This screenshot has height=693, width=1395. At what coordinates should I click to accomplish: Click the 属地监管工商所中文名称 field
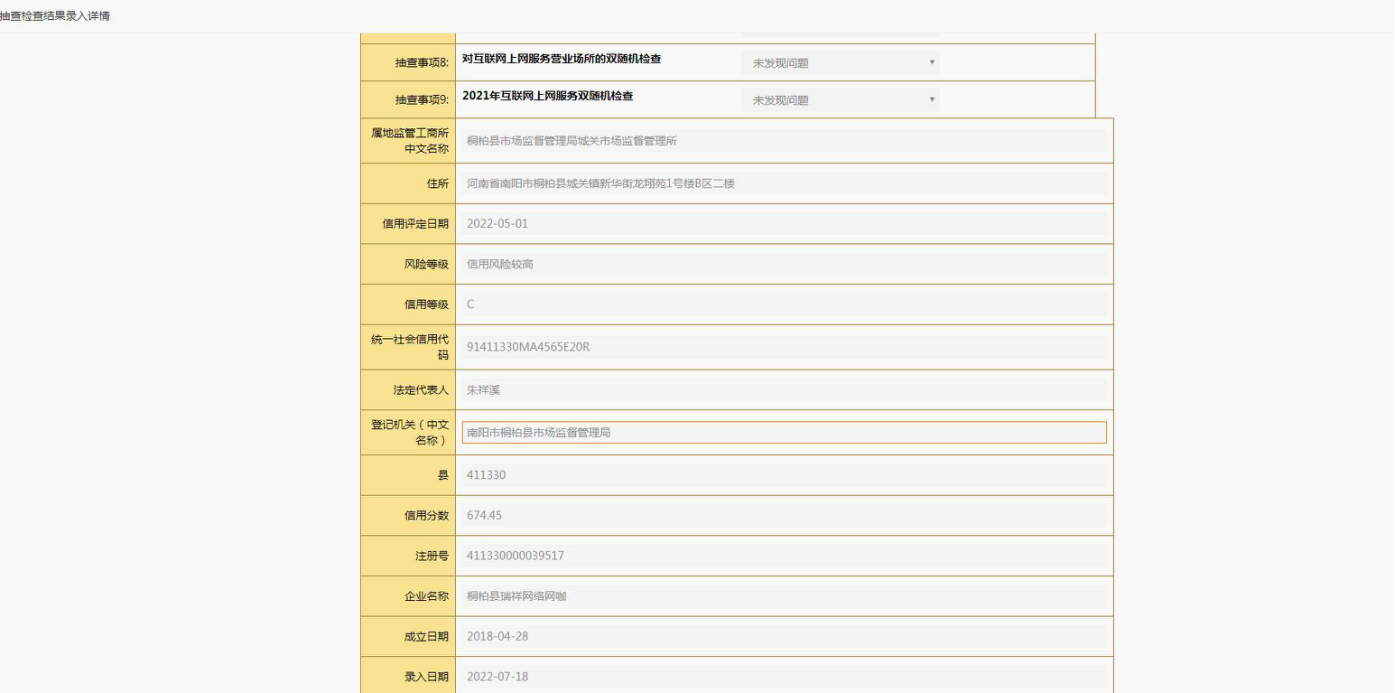(784, 141)
